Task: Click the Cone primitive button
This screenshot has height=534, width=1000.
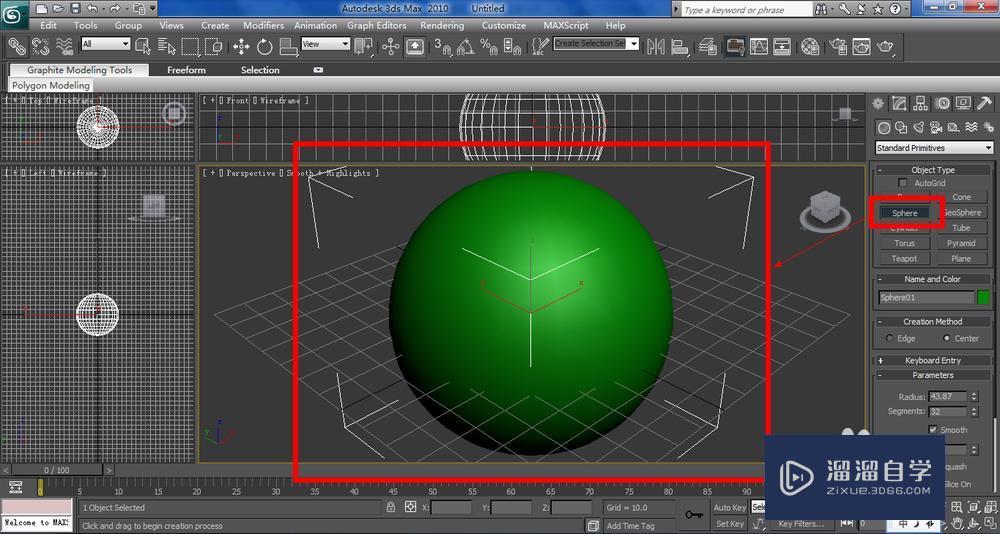Action: tap(961, 197)
